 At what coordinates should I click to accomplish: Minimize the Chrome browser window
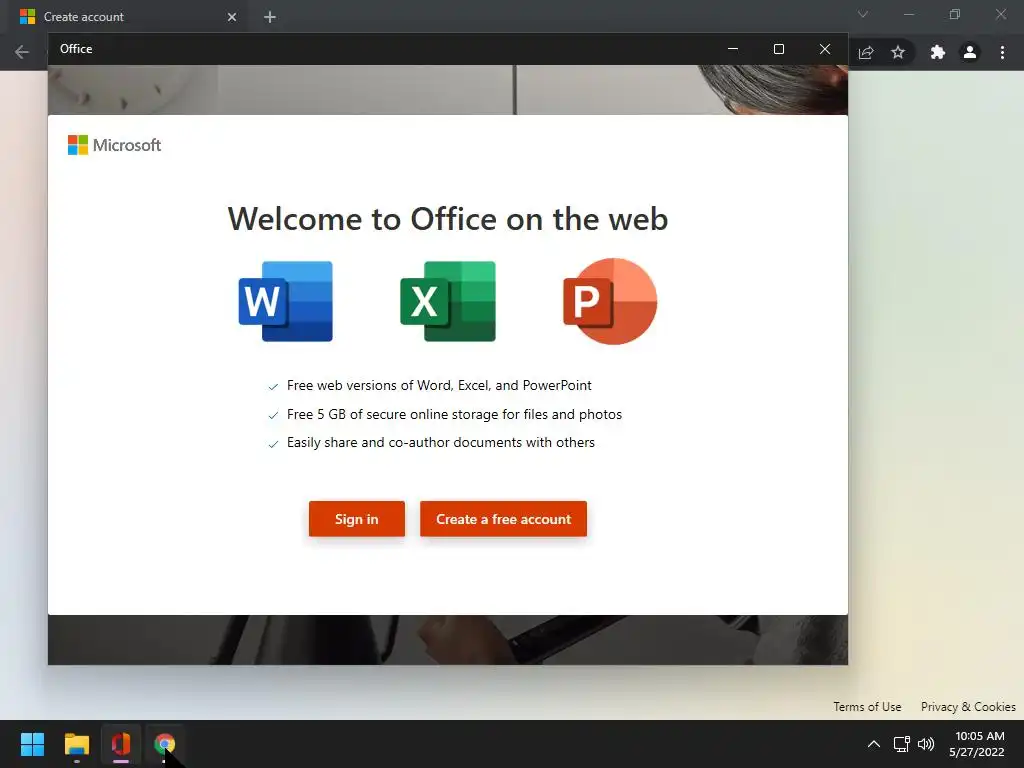click(x=908, y=14)
